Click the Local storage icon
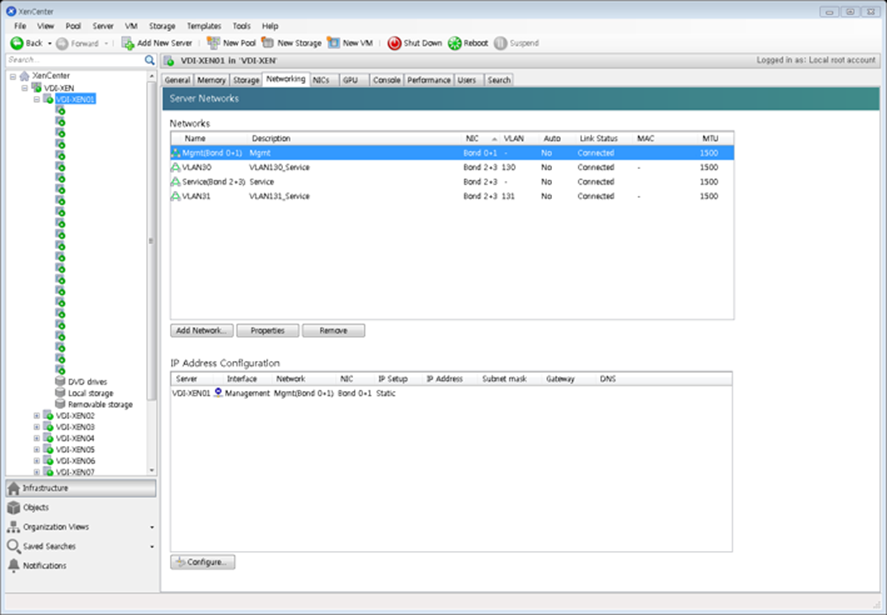 click(x=60, y=393)
